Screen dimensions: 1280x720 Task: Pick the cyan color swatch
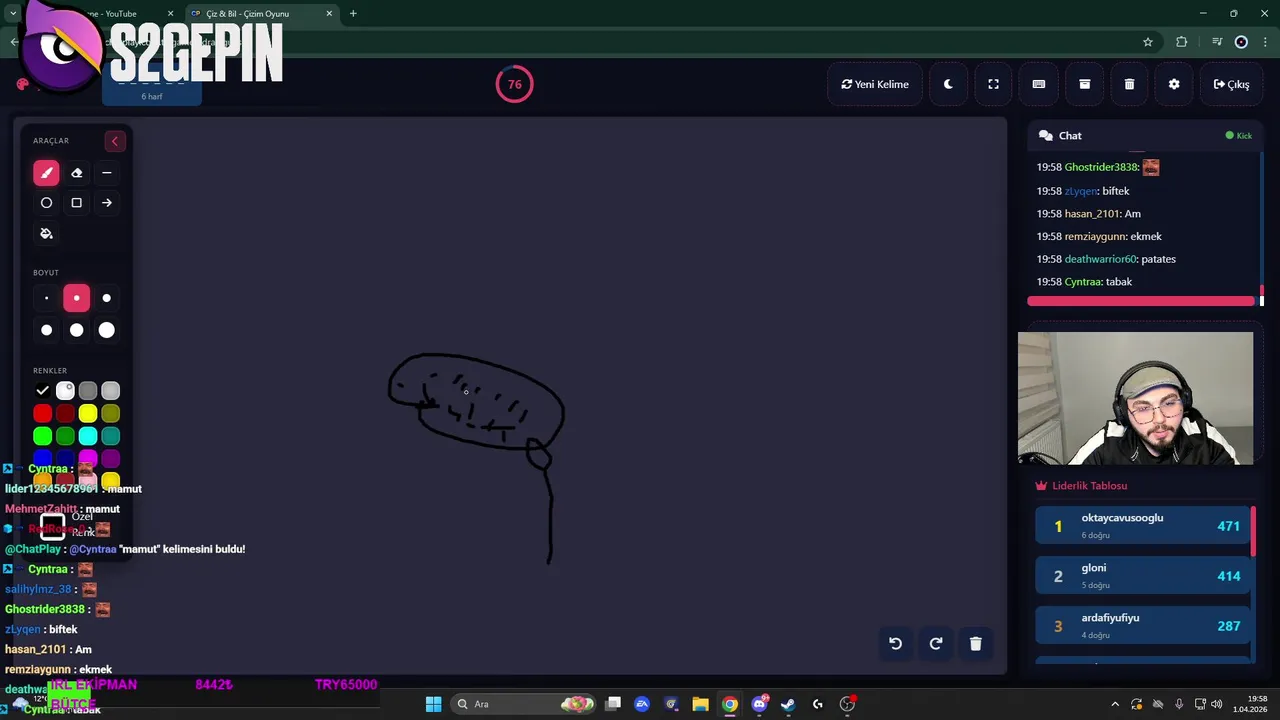click(x=88, y=436)
